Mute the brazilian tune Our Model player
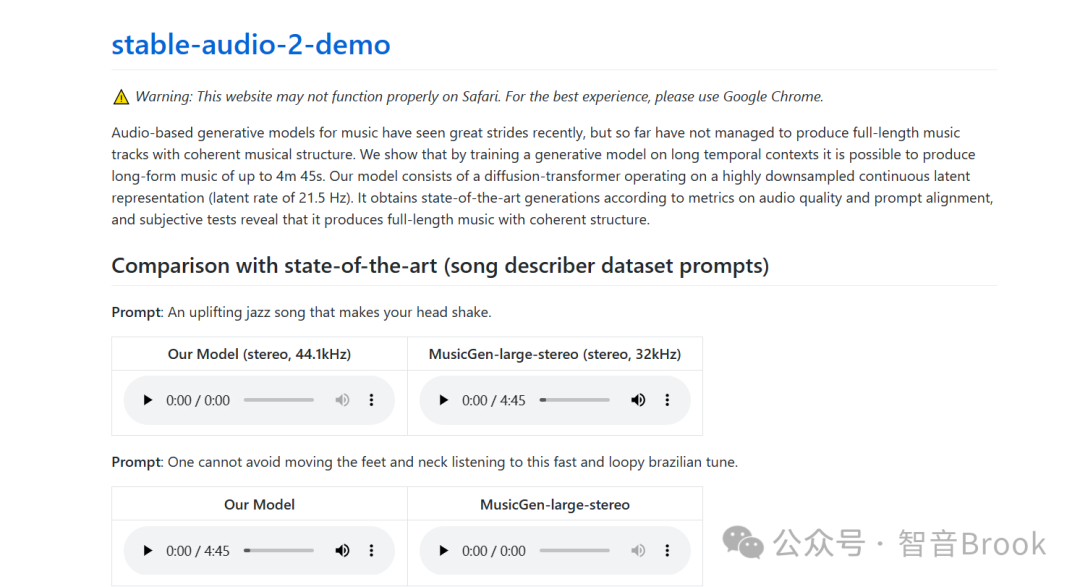This screenshot has height=587, width=1080. point(342,550)
